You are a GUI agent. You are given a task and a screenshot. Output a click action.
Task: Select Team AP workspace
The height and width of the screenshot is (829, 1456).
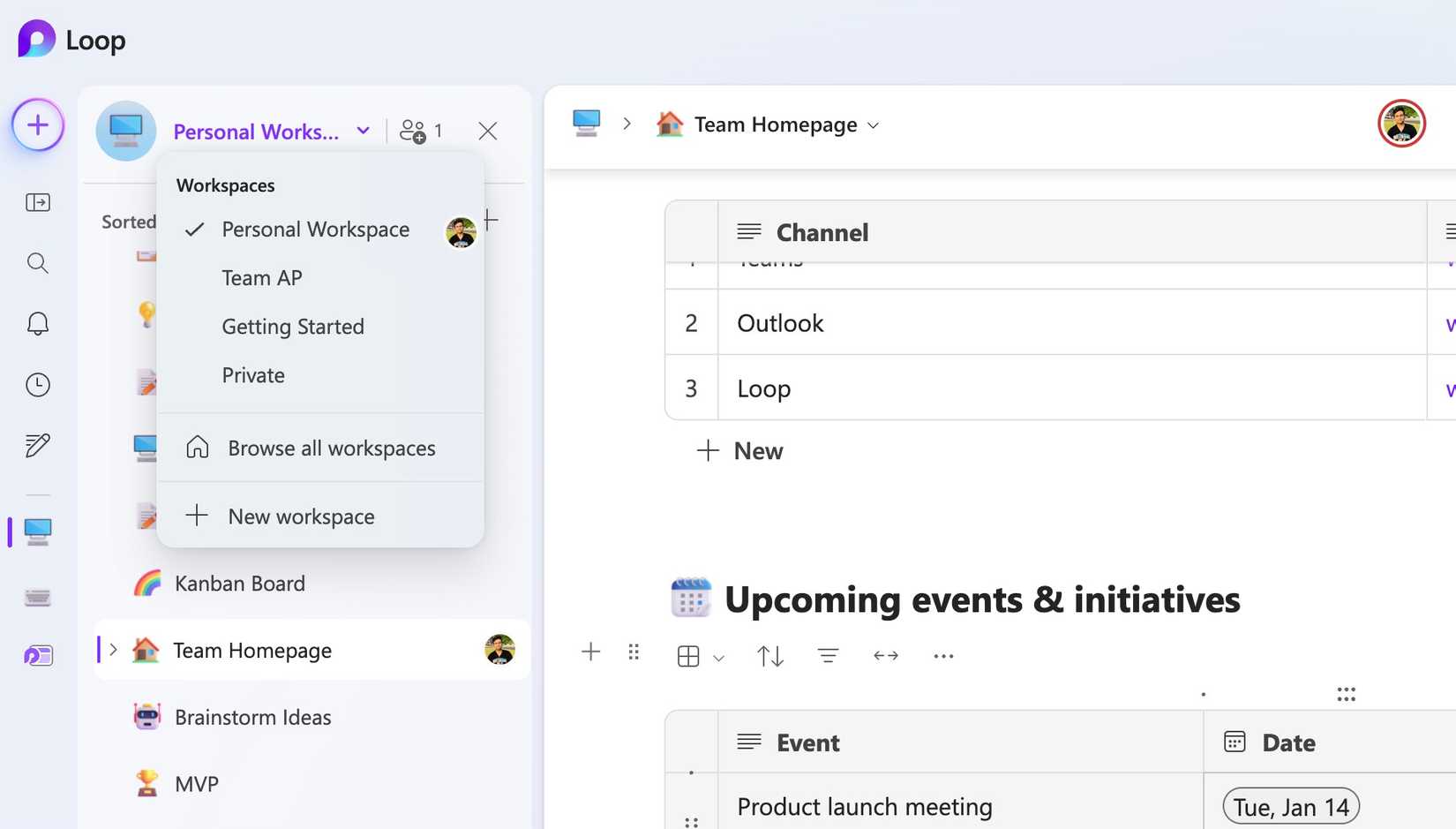click(x=261, y=277)
